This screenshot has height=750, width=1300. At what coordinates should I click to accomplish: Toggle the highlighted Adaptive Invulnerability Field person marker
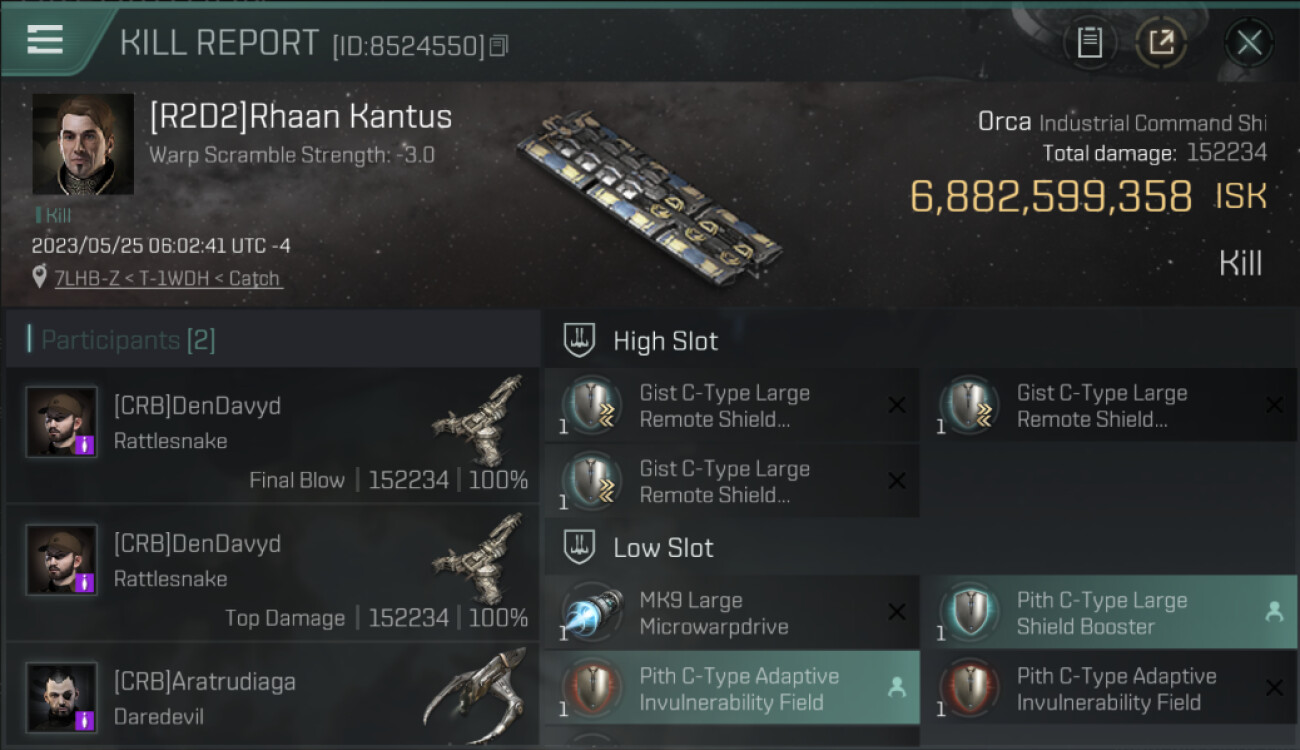897,688
